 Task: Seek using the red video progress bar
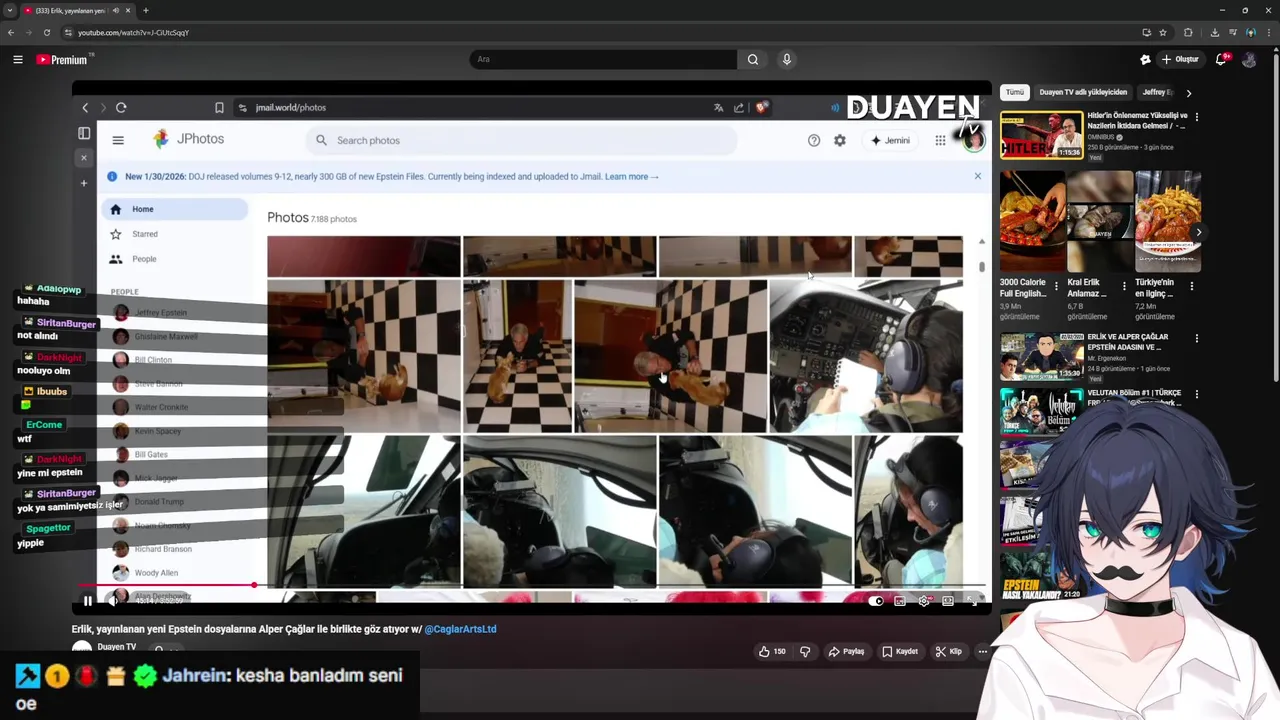(x=532, y=585)
